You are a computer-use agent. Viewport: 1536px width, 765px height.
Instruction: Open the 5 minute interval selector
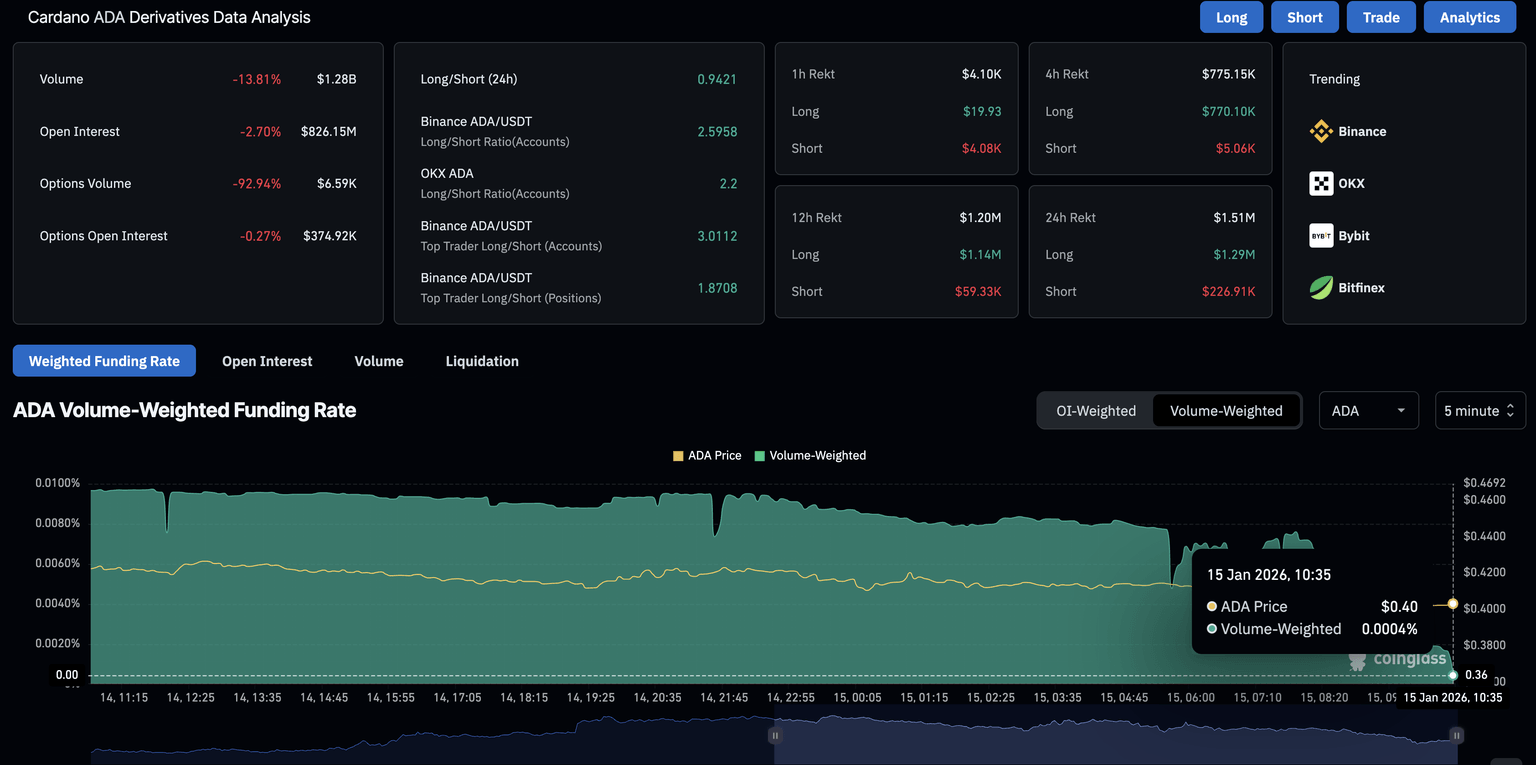(x=1480, y=411)
